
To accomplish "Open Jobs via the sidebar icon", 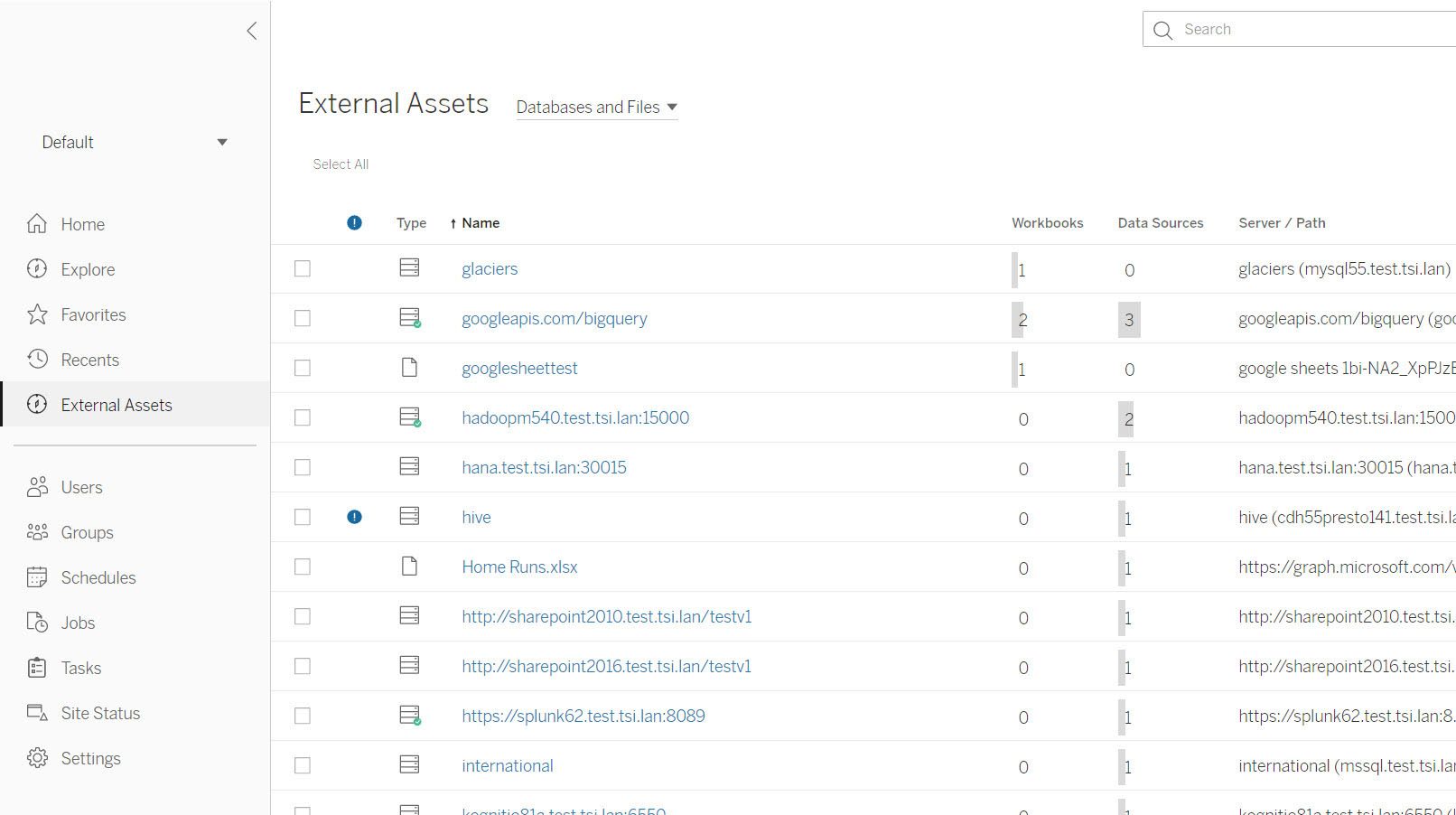I will (37, 622).
